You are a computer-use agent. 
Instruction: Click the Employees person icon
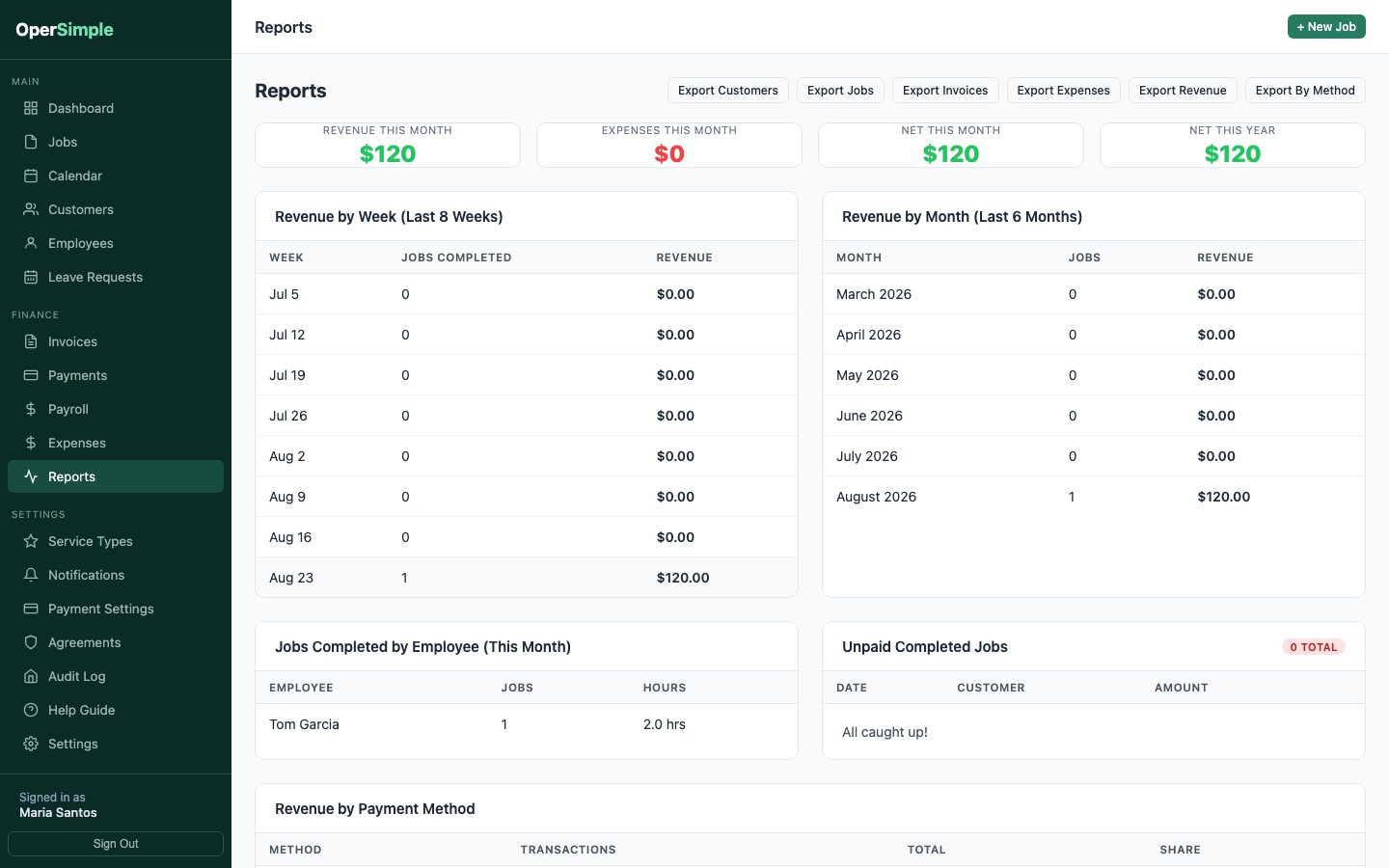tap(31, 243)
